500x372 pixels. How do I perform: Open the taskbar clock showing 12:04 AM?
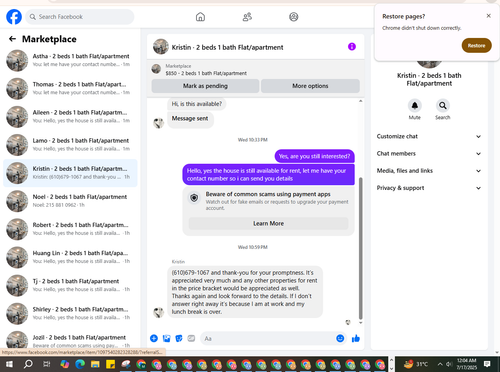tap(467, 364)
